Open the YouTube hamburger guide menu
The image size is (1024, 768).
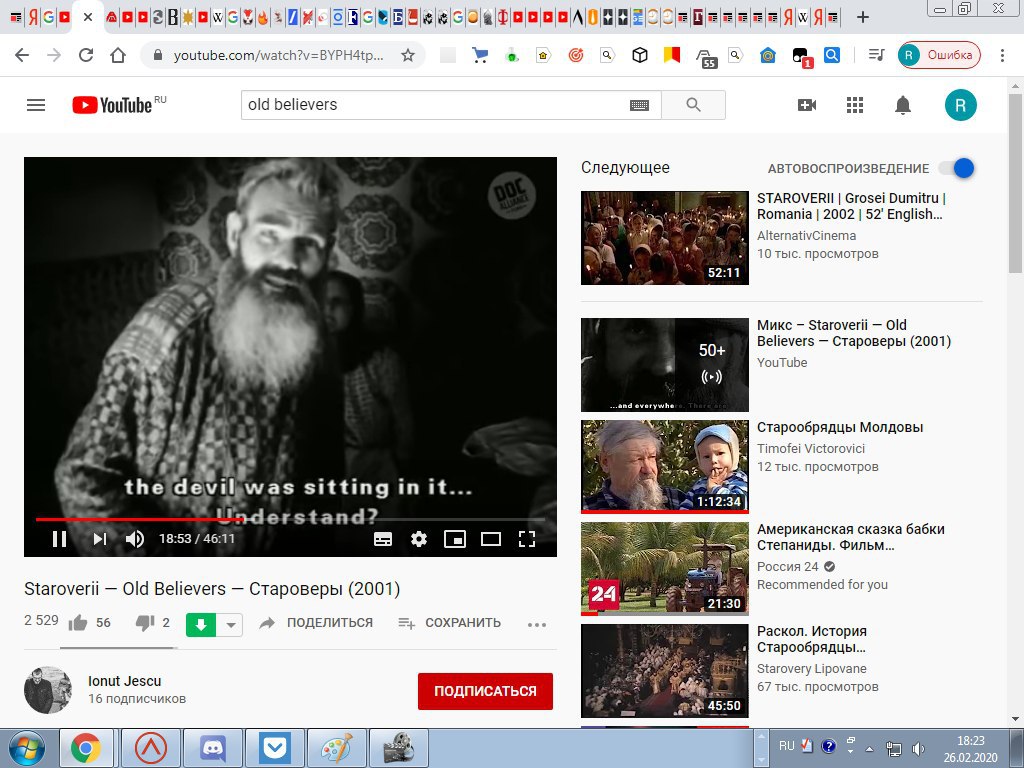point(36,105)
